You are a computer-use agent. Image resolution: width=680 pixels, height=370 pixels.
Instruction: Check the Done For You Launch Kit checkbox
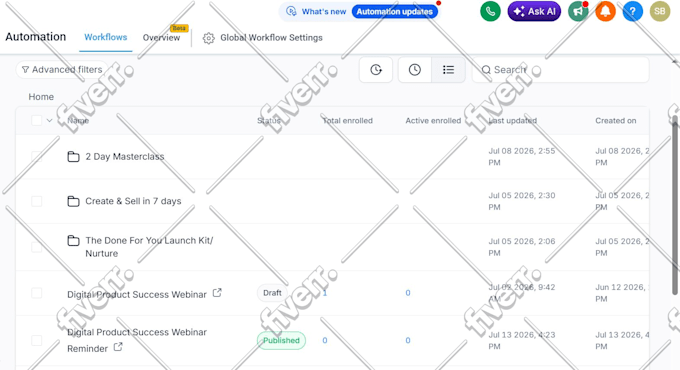tap(36, 247)
